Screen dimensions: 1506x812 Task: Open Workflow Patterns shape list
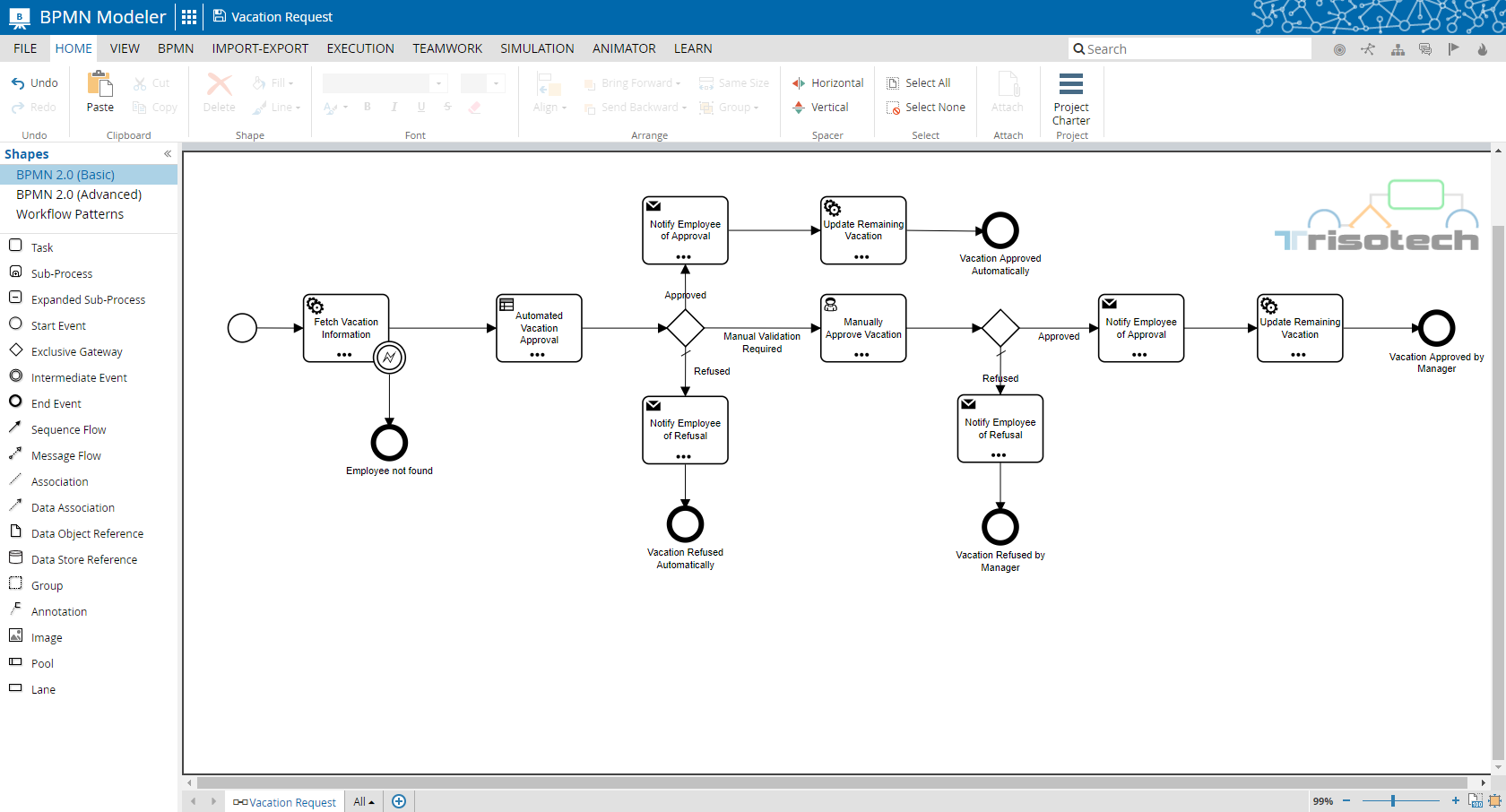point(70,214)
